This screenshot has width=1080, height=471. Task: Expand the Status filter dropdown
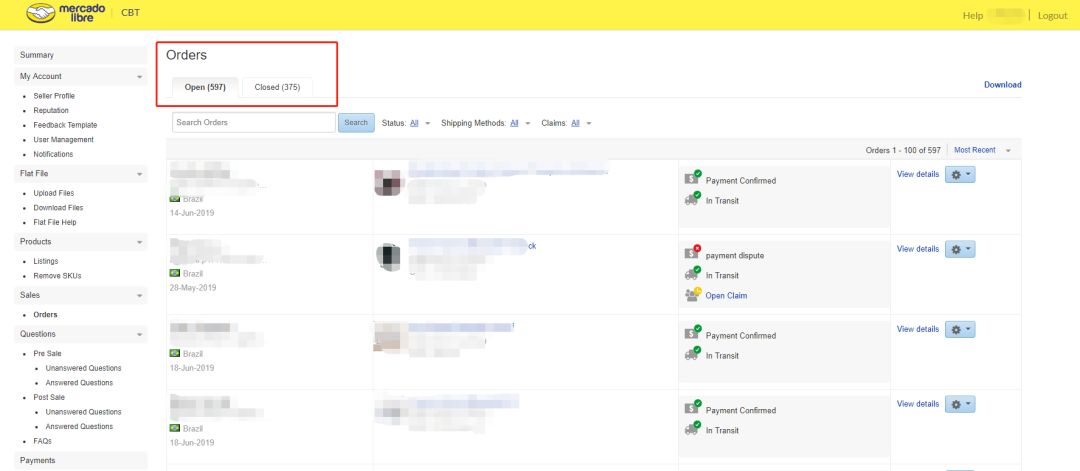click(x=428, y=123)
